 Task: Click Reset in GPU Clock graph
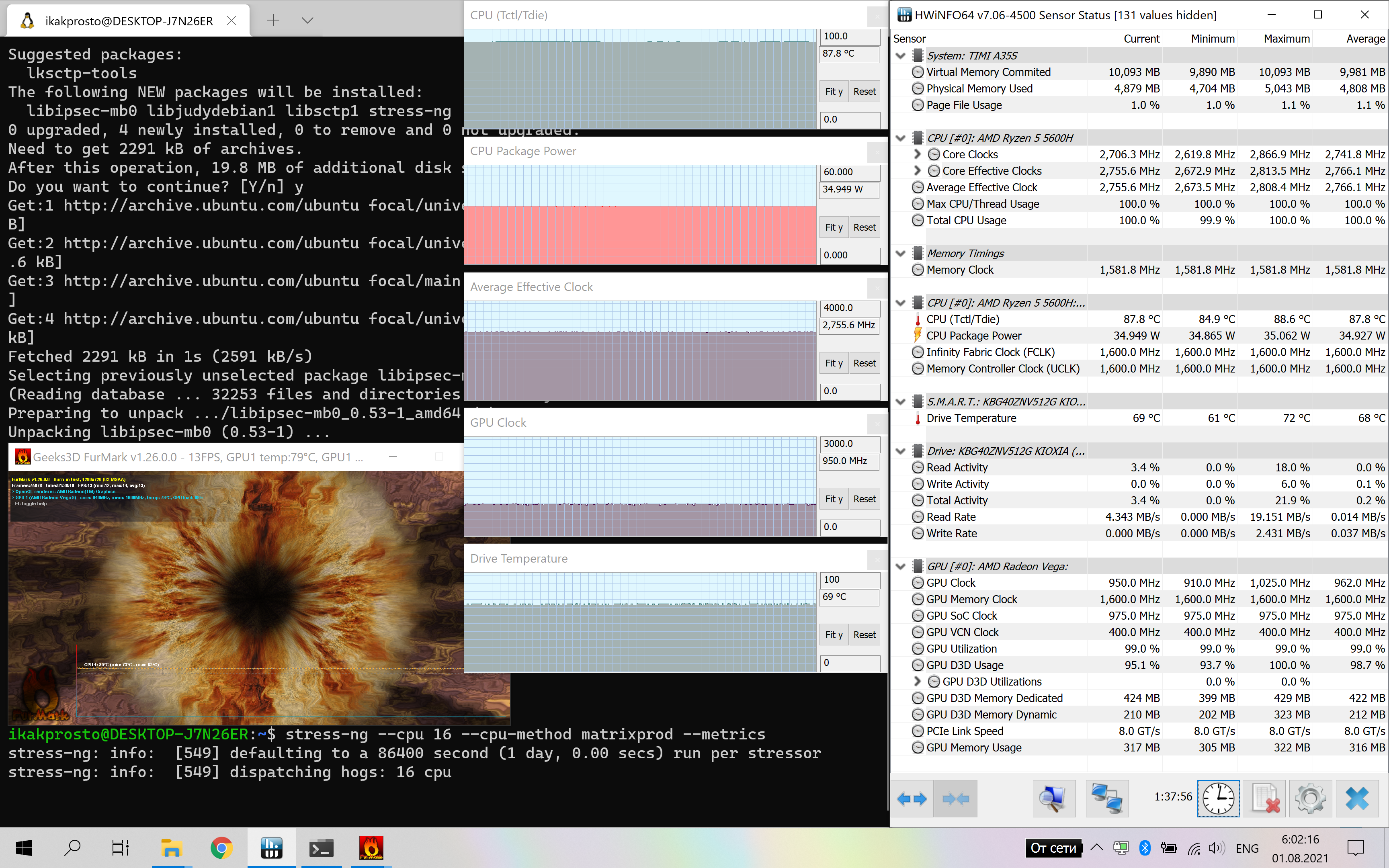[x=865, y=499]
